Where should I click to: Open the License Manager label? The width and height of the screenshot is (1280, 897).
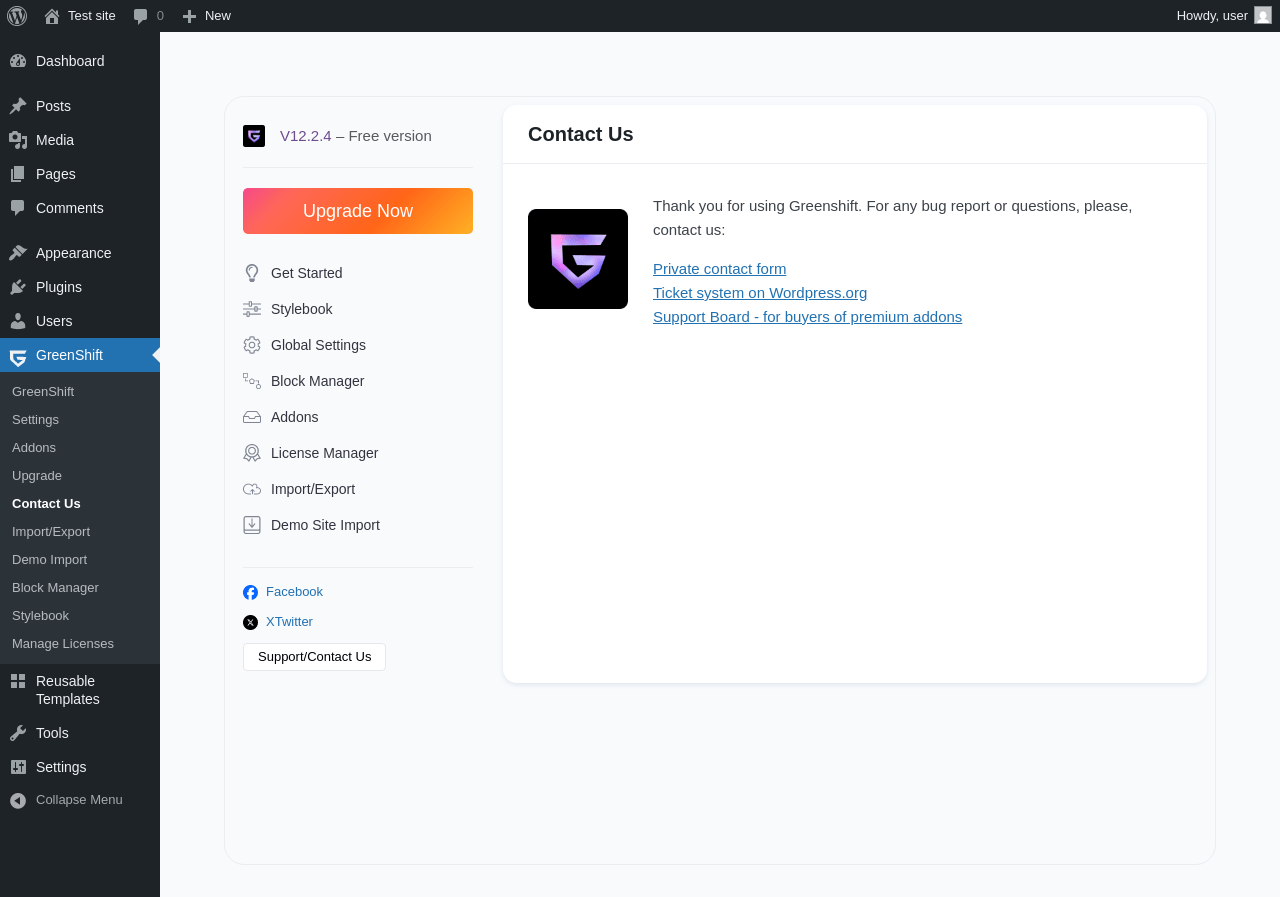coord(324,453)
